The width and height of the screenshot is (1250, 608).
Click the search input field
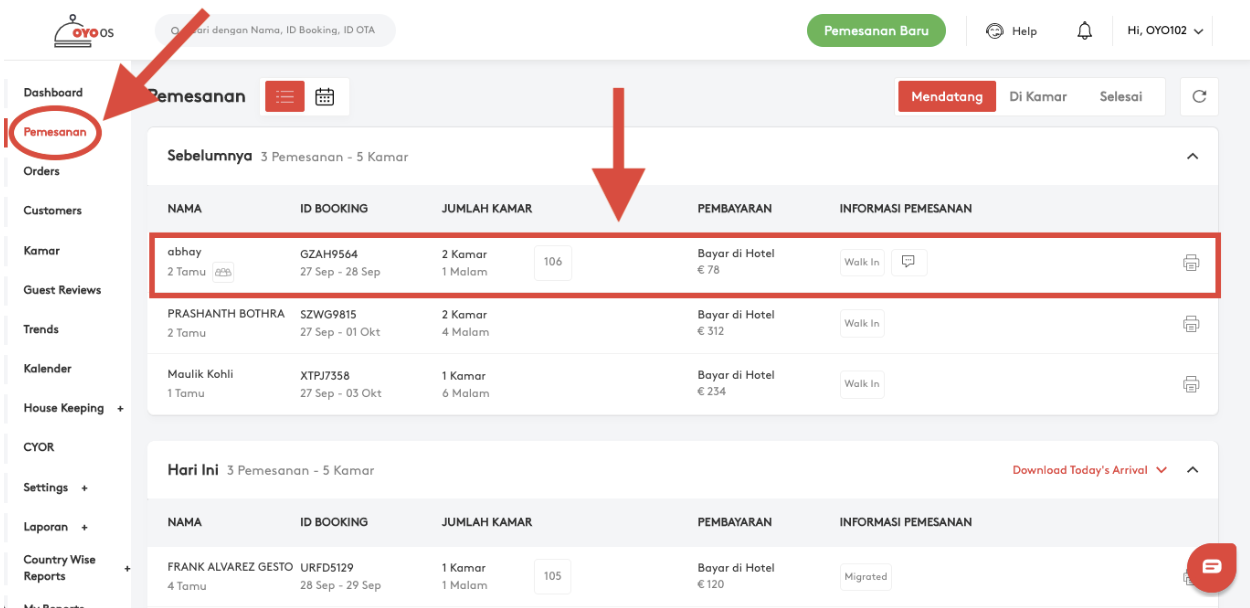[x=275, y=30]
